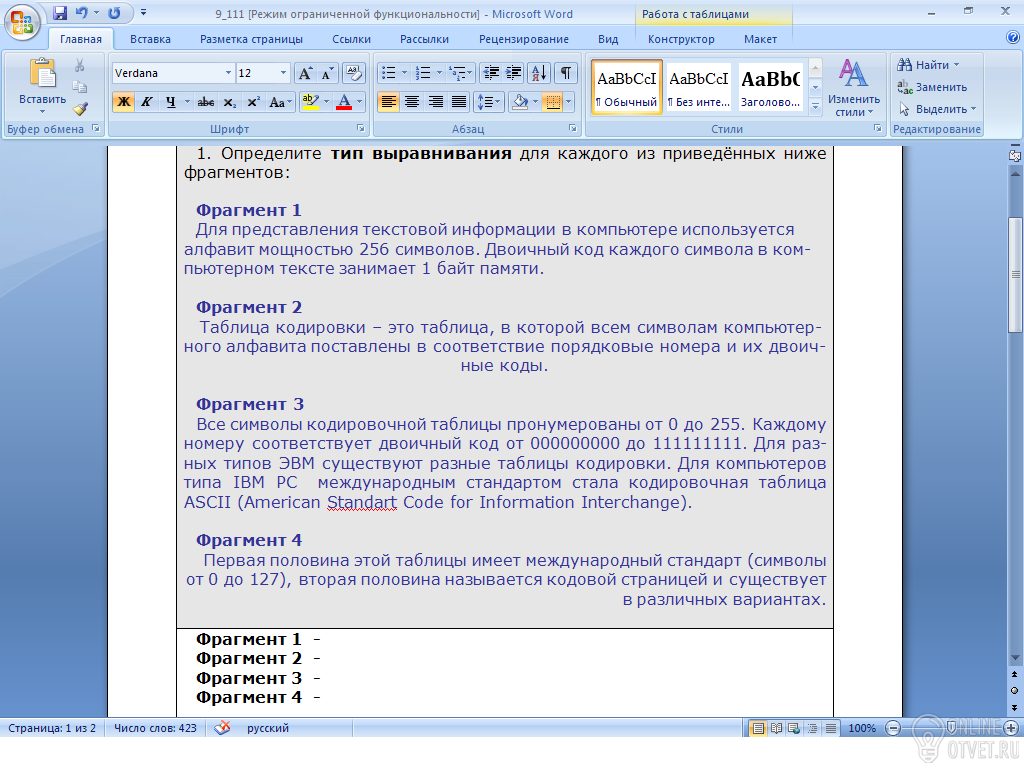Open the Разметка страницы tab

251,39
